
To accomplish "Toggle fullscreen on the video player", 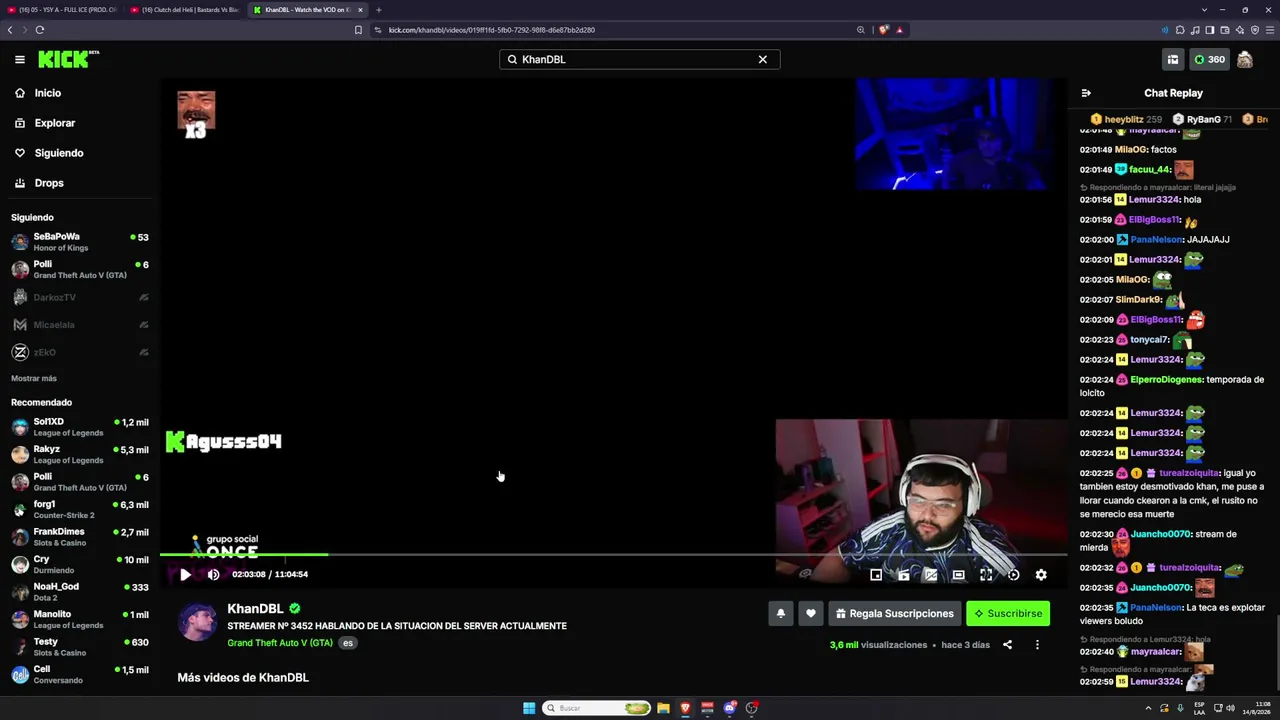I will click(986, 574).
